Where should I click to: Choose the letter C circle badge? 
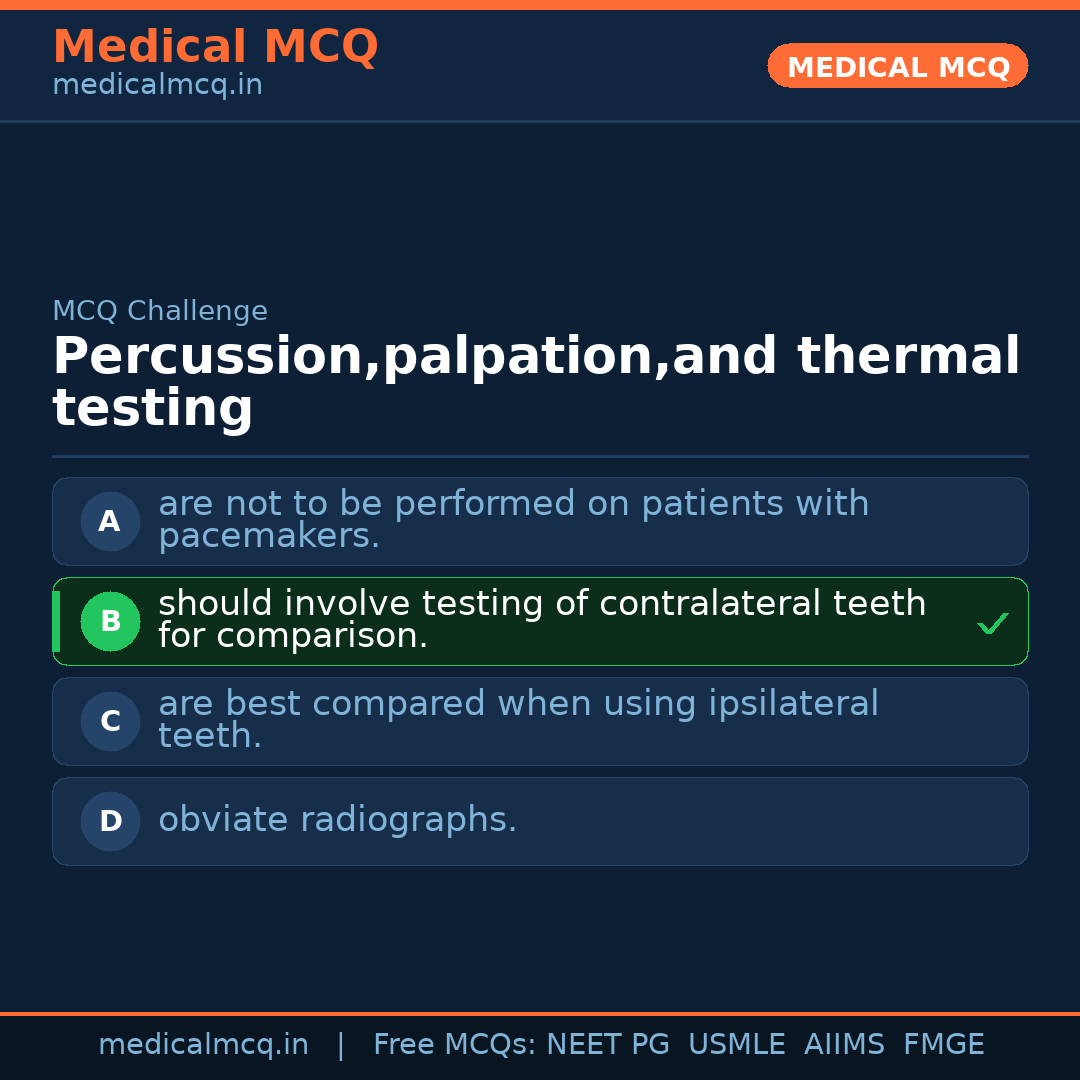click(110, 721)
